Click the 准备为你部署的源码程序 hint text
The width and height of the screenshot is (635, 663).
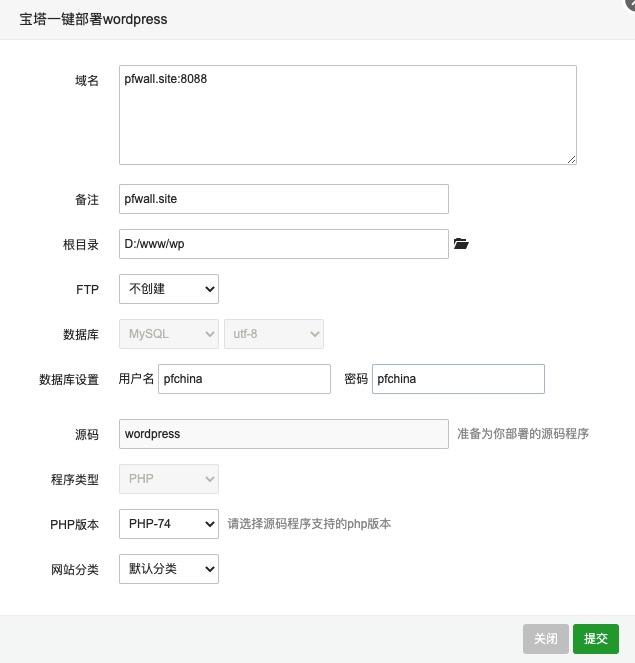click(523, 434)
